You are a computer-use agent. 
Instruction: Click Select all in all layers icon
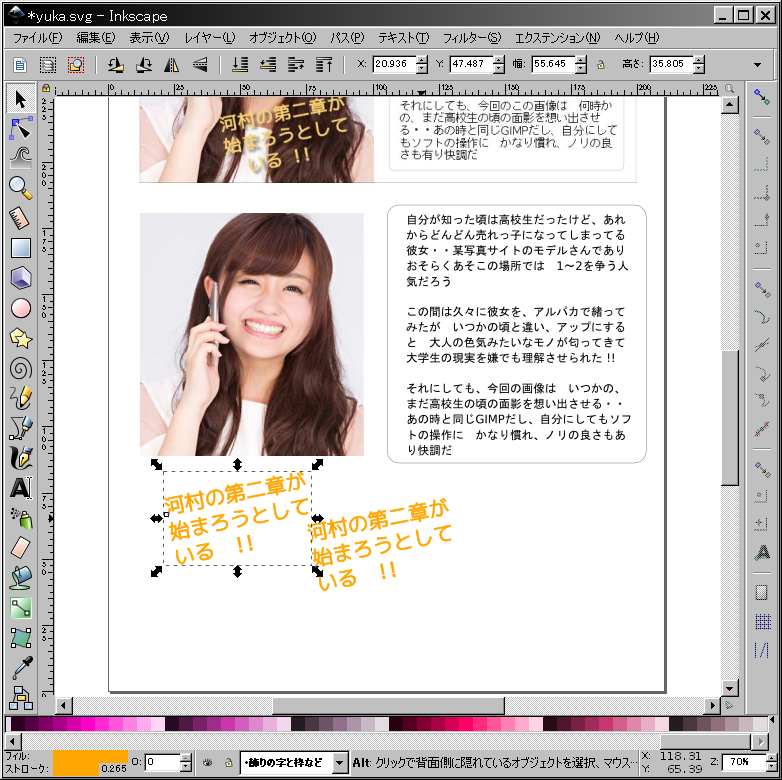[48, 64]
